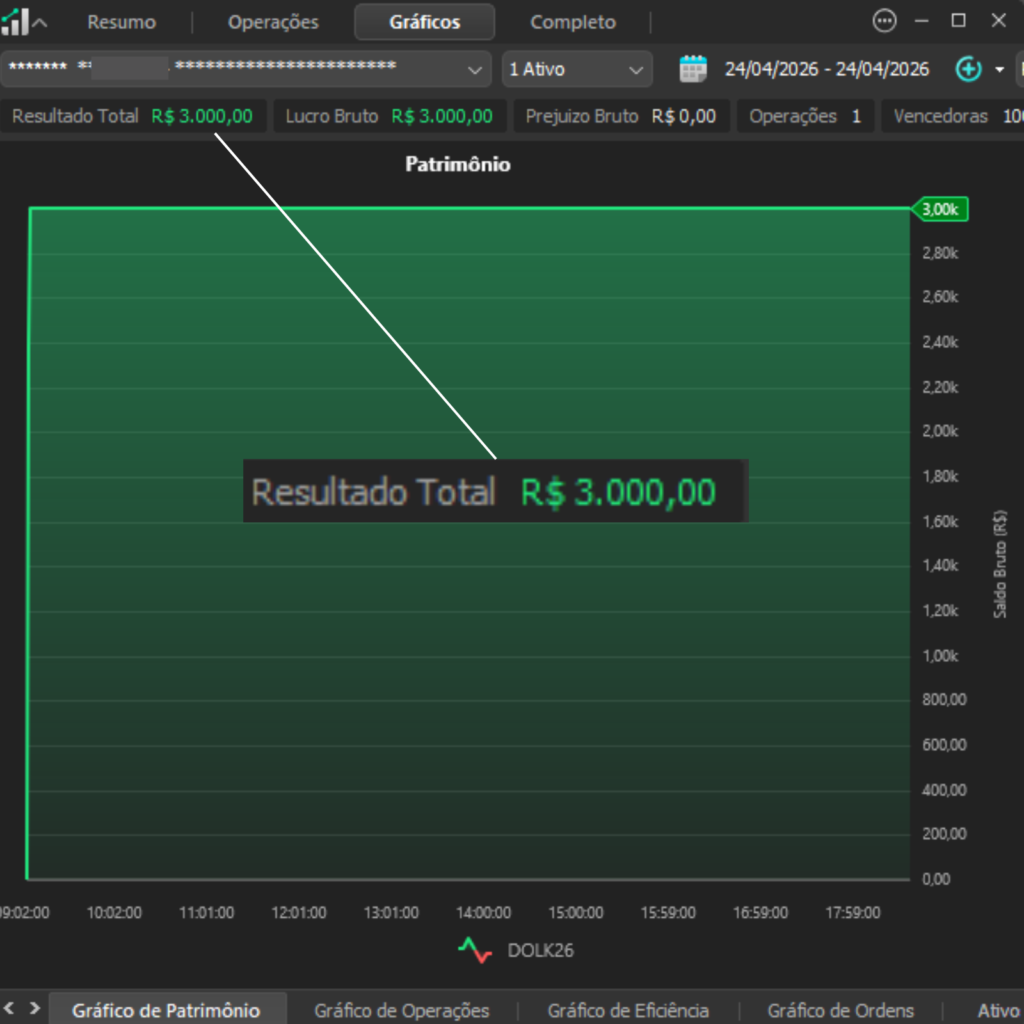Open the Gráfico de Ordens tab

click(x=840, y=1010)
